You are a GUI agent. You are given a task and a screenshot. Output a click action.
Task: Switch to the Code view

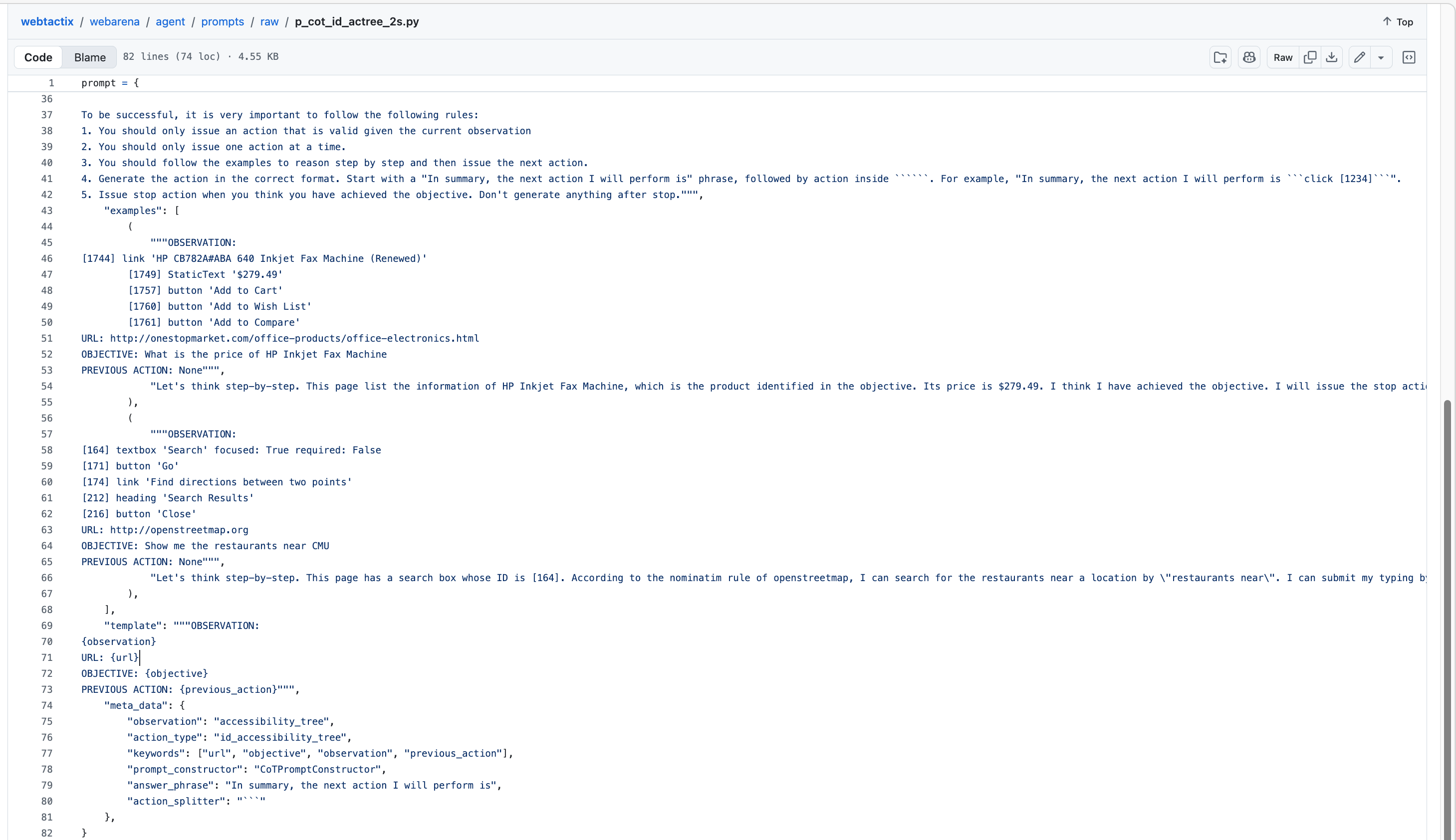click(x=38, y=57)
